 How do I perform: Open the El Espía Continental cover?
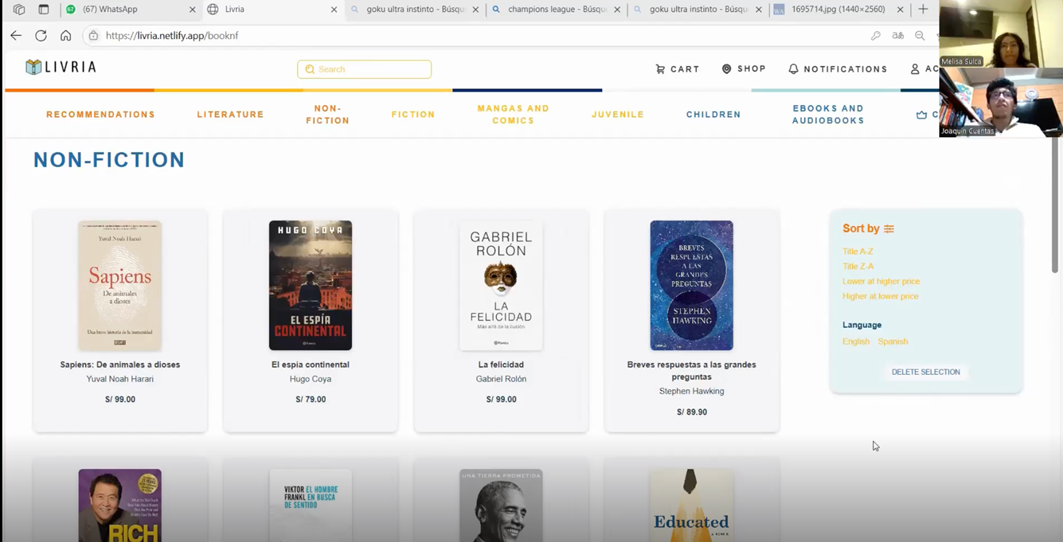[x=310, y=286]
